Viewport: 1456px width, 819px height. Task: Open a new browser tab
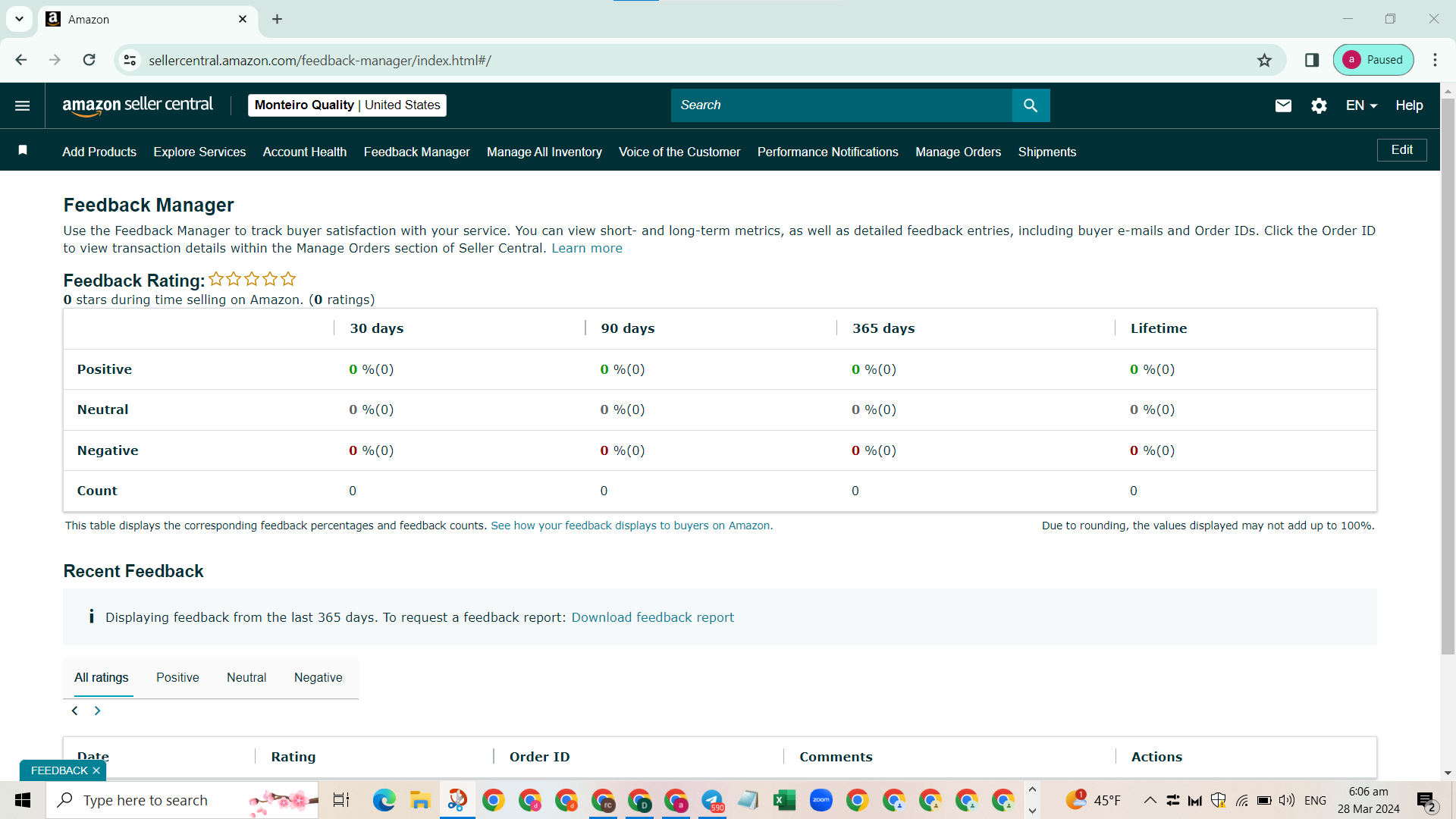click(278, 19)
